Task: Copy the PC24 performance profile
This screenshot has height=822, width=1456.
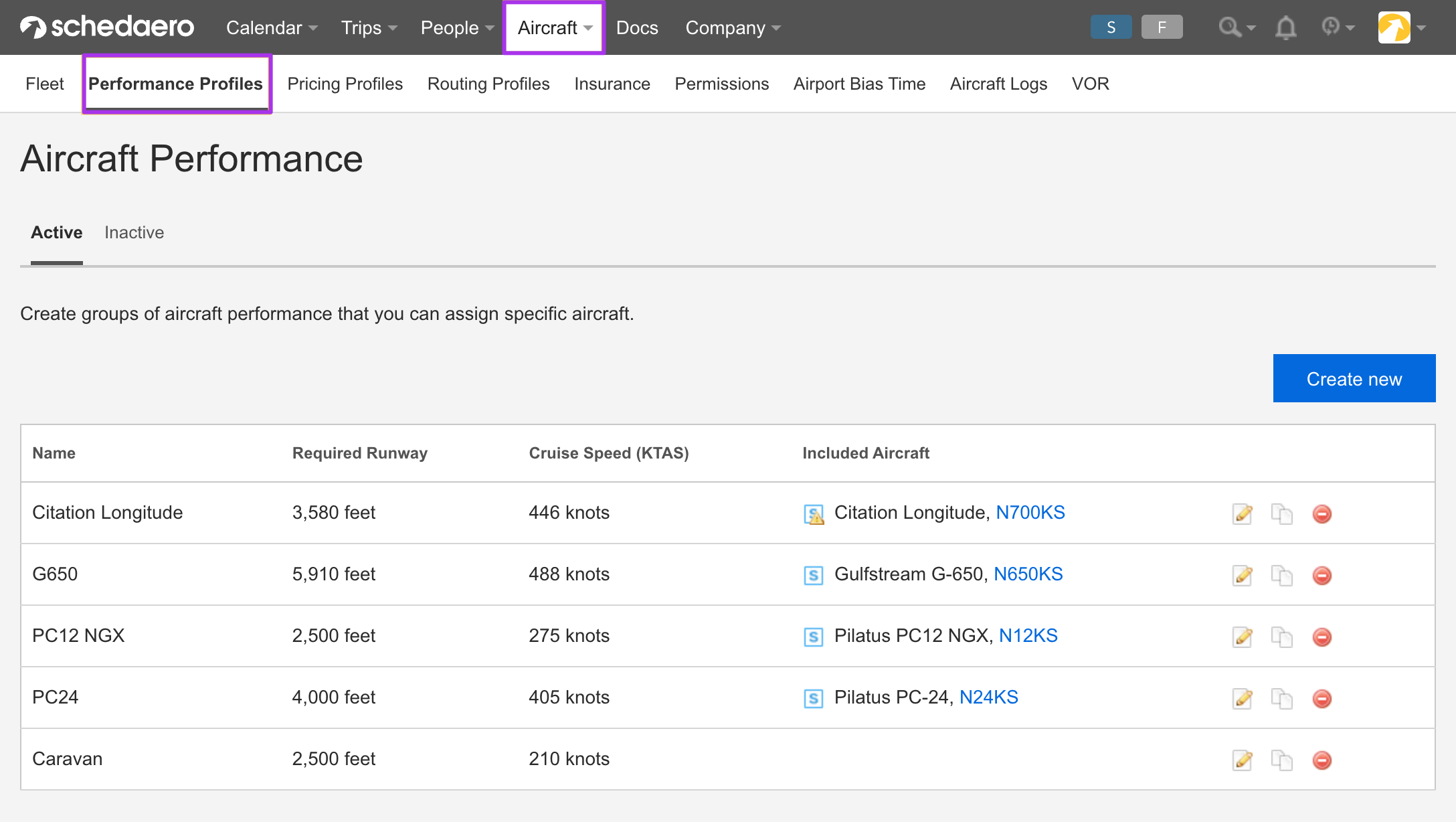Action: [1282, 698]
